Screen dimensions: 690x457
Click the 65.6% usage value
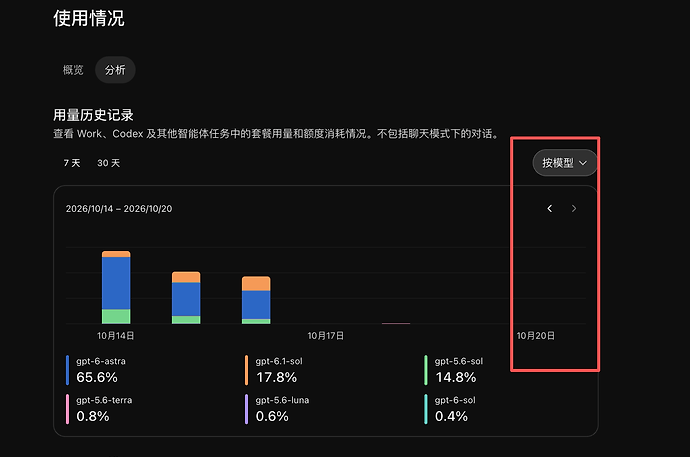pyautogui.click(x=97, y=377)
